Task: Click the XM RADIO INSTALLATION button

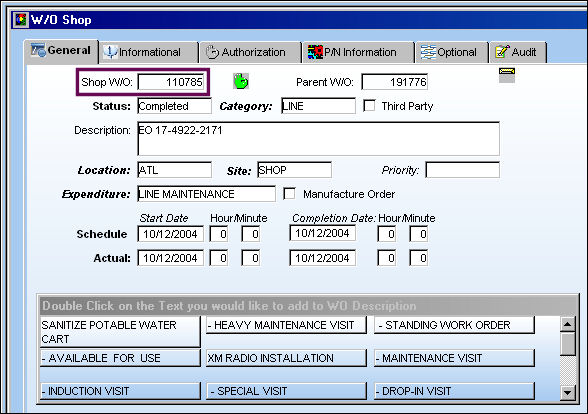Action: coord(286,358)
